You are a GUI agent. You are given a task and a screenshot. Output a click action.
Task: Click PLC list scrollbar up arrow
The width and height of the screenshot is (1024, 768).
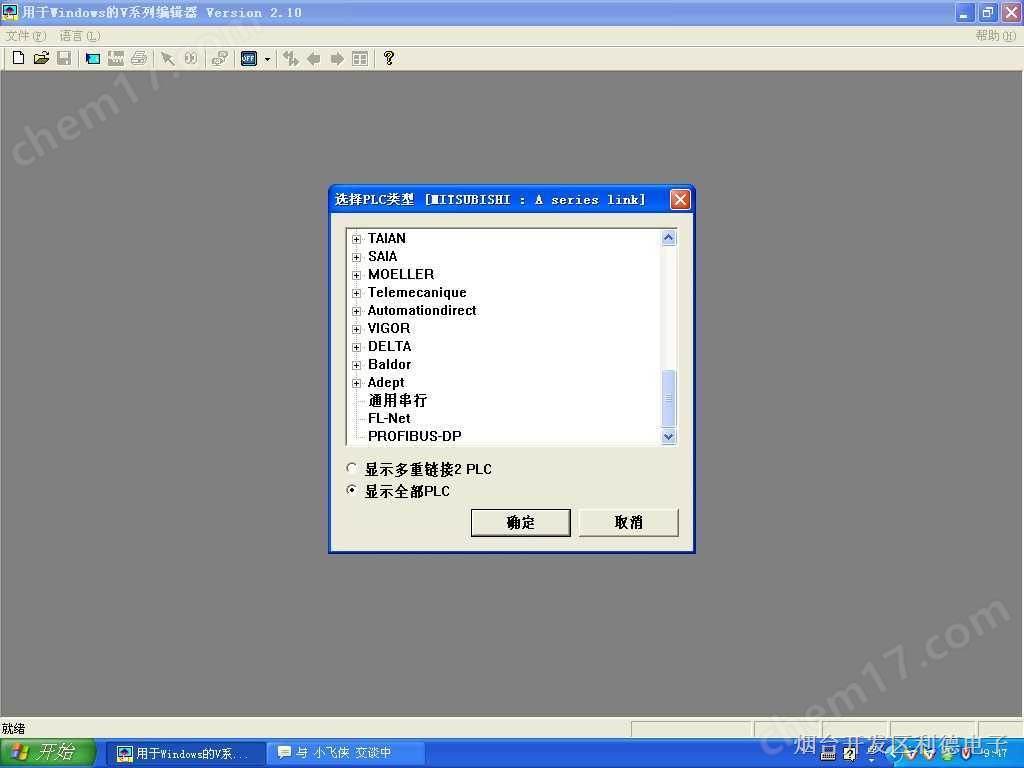point(668,238)
